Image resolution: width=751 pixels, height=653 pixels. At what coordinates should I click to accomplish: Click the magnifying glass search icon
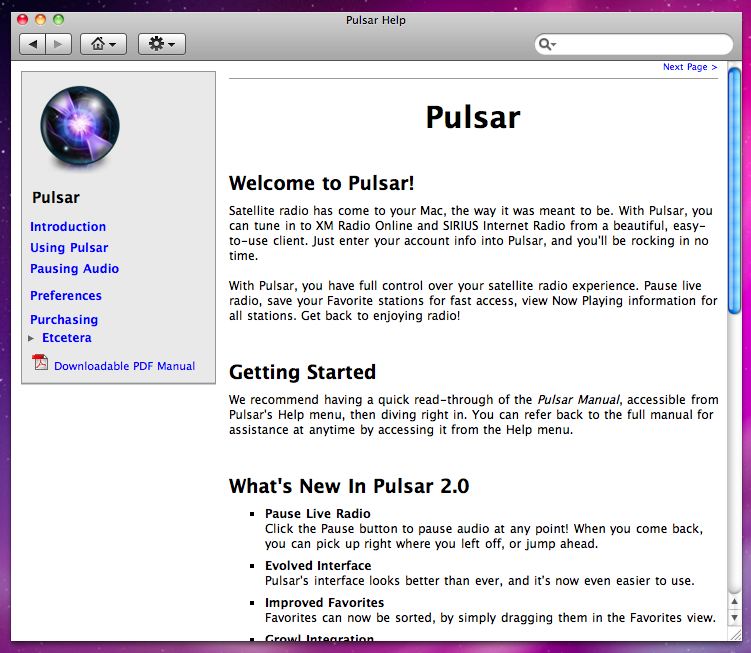tap(546, 44)
